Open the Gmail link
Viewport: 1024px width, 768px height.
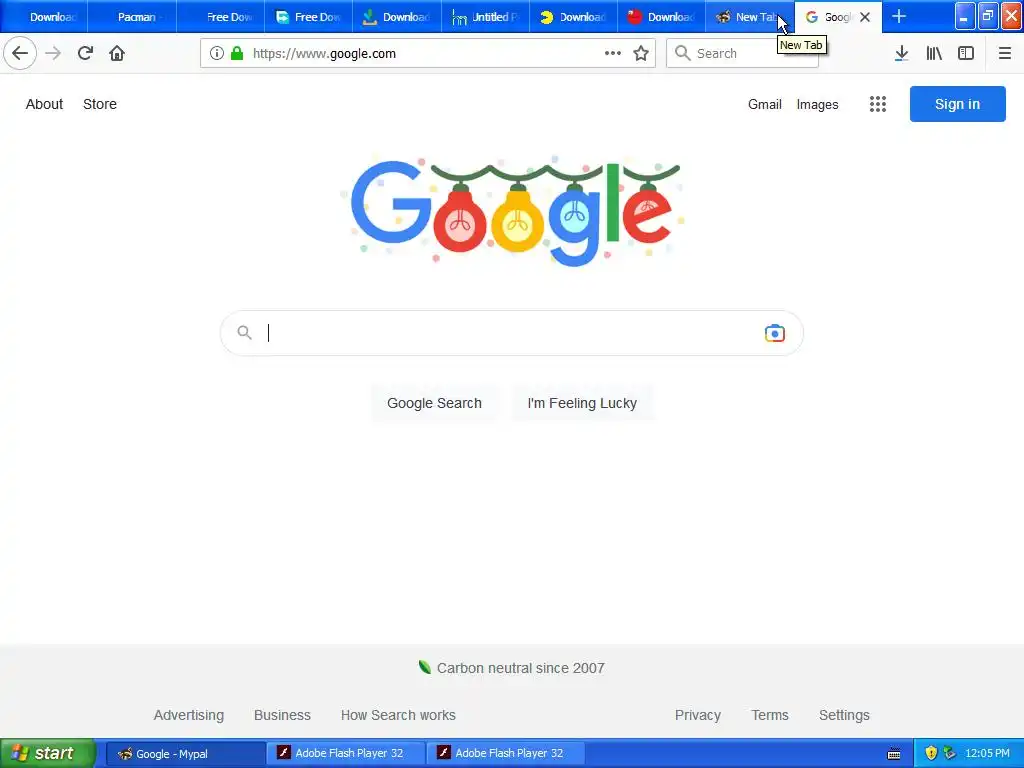click(765, 104)
